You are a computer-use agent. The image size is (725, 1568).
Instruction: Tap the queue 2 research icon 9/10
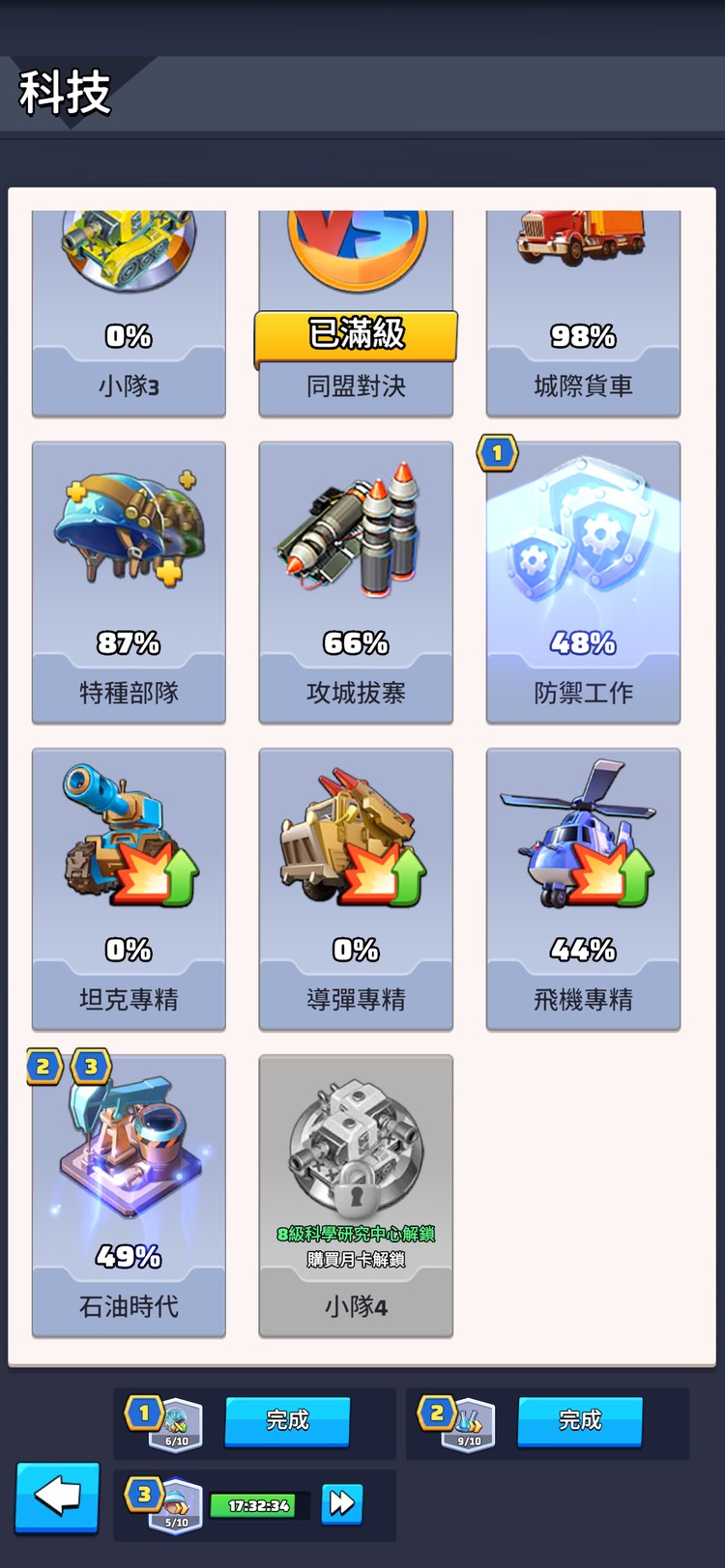click(469, 1424)
